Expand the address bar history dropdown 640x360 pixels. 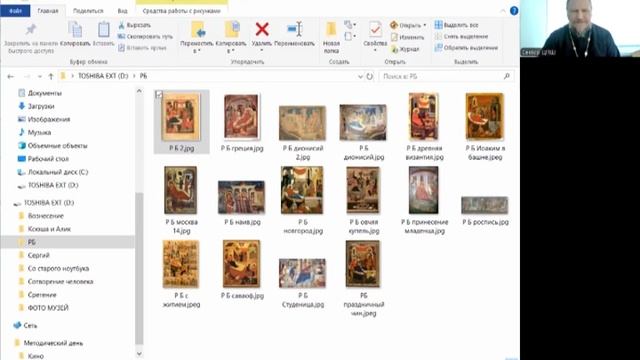coord(360,76)
